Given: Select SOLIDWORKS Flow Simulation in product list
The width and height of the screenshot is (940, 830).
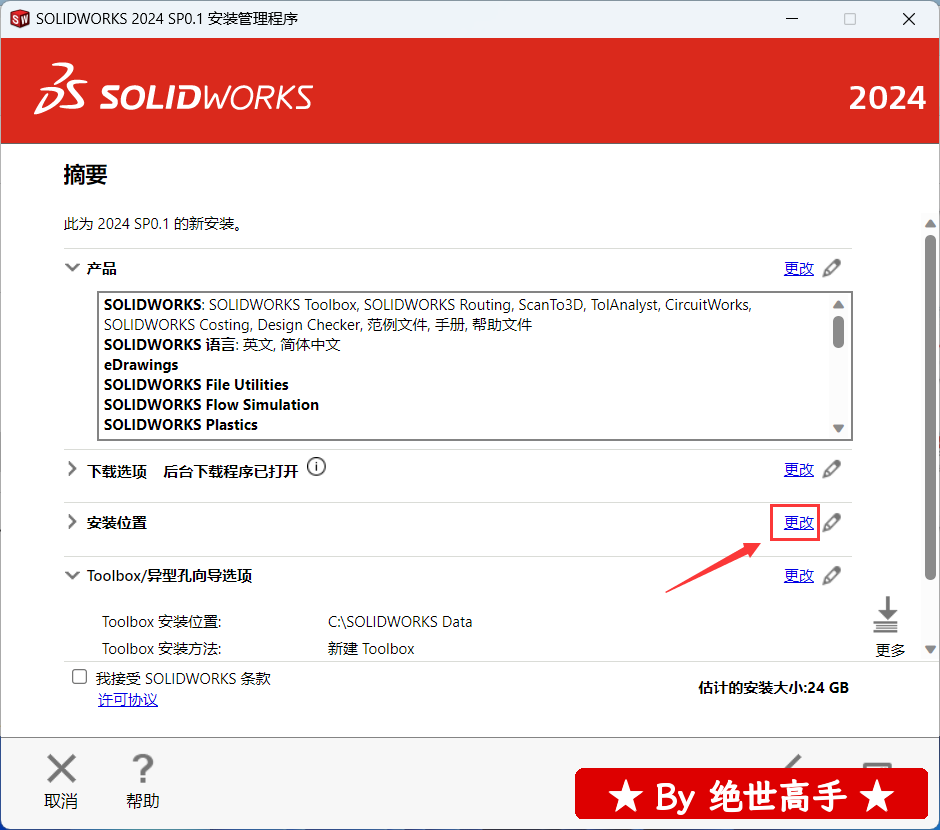Looking at the screenshot, I should point(211,405).
